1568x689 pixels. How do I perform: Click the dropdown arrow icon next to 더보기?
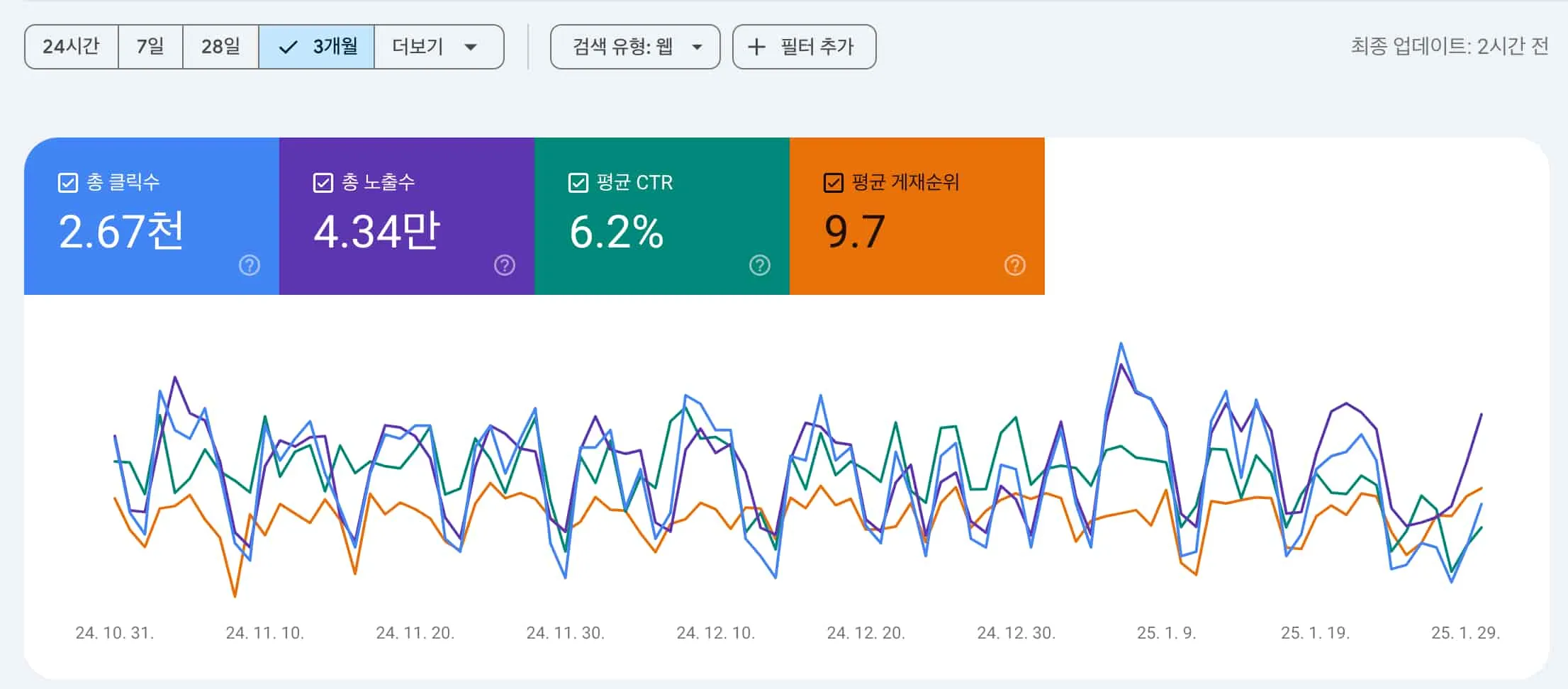pyautogui.click(x=470, y=47)
